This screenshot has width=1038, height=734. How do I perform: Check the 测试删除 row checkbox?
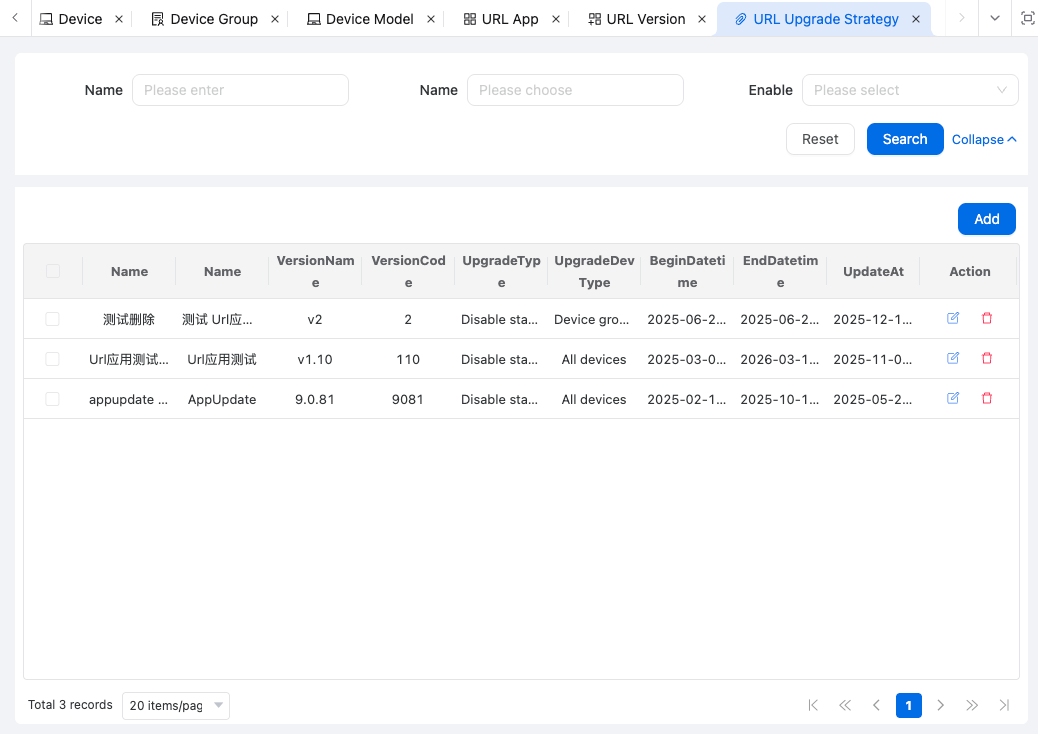[53, 319]
